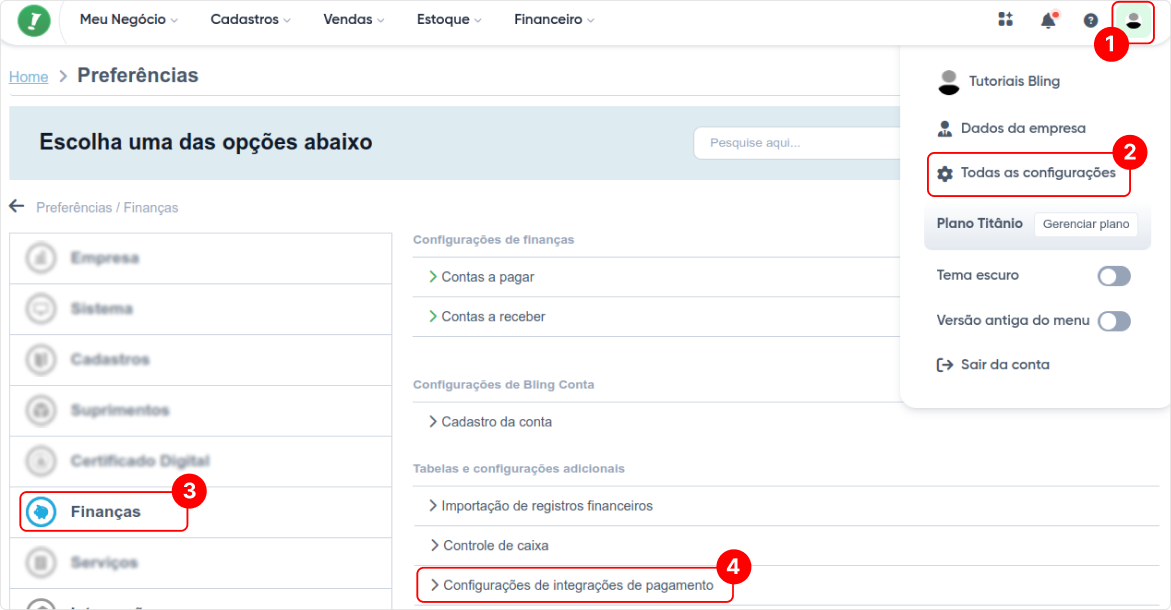This screenshot has height=610, width=1171.
Task: Click the Sair da conta exit icon
Action: tap(945, 364)
